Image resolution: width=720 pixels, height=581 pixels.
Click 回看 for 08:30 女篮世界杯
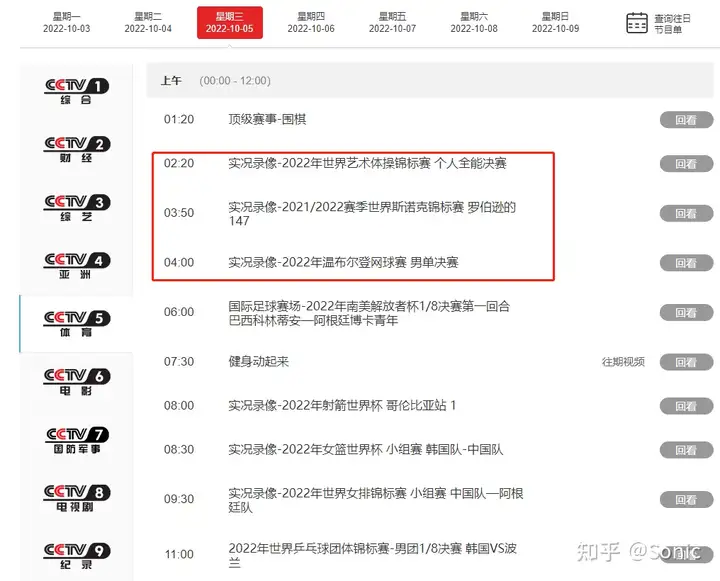[x=686, y=450]
